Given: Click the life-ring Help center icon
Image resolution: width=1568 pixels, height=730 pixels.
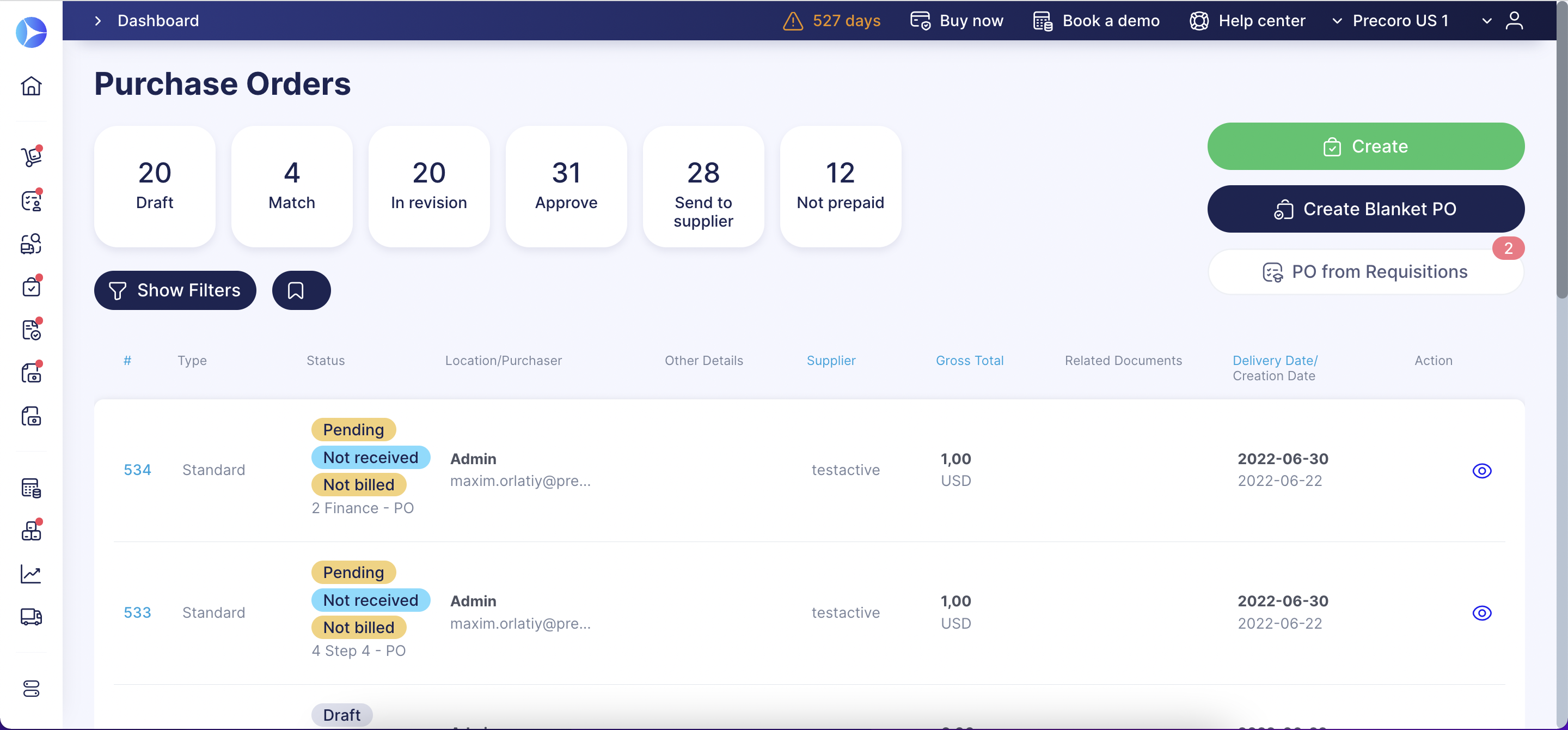Looking at the screenshot, I should tap(1199, 21).
